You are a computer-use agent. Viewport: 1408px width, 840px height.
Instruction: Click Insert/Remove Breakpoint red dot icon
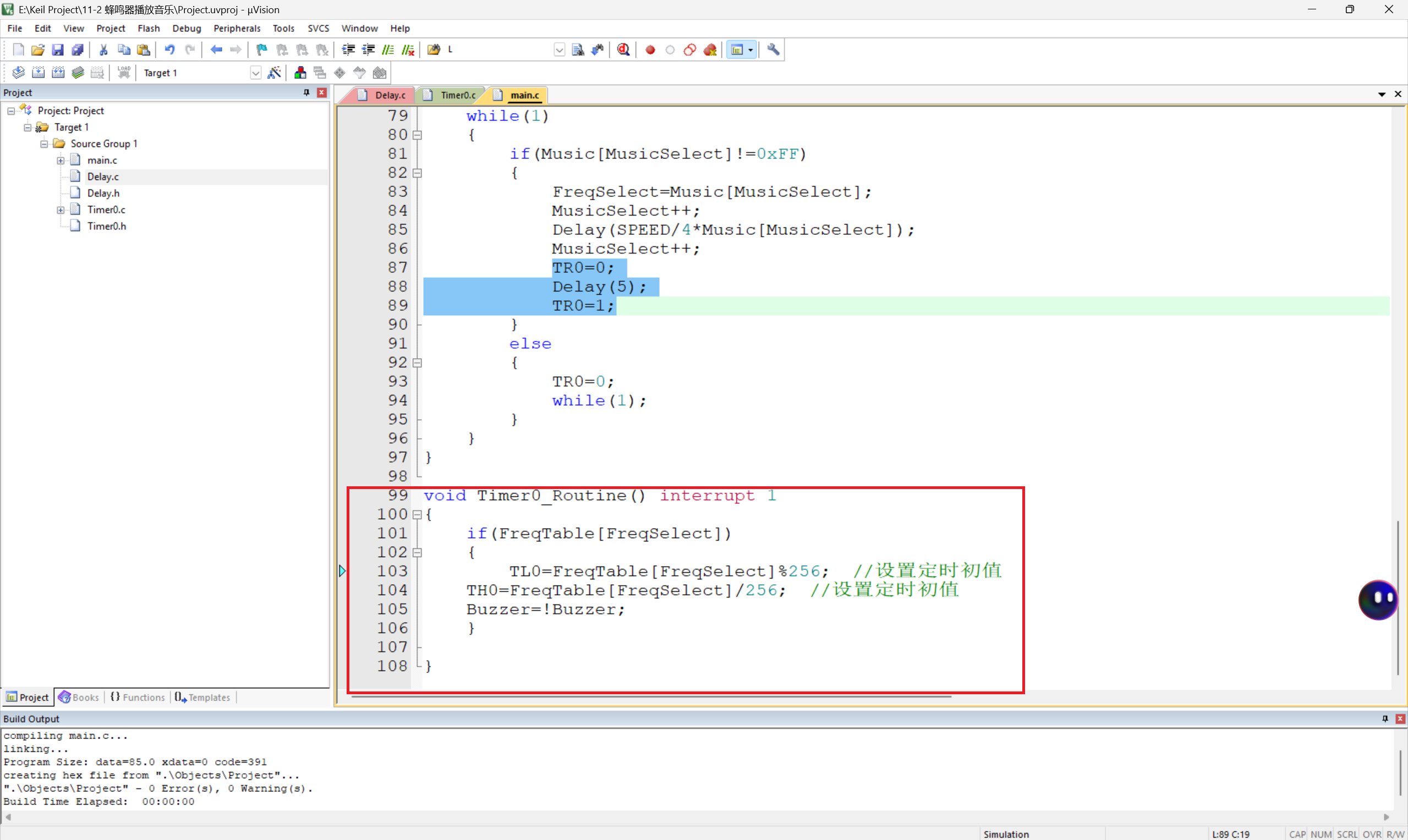(650, 50)
